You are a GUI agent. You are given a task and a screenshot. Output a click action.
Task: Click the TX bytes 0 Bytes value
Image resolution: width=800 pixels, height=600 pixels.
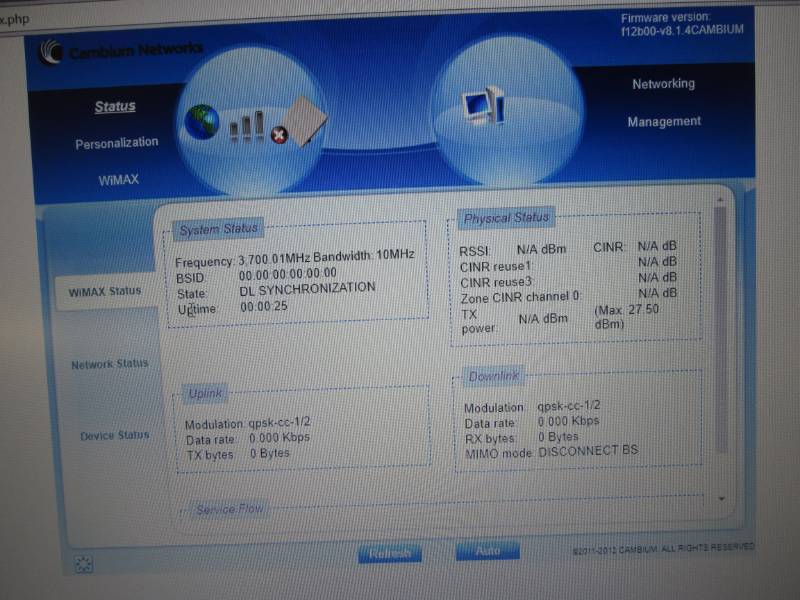tap(270, 453)
